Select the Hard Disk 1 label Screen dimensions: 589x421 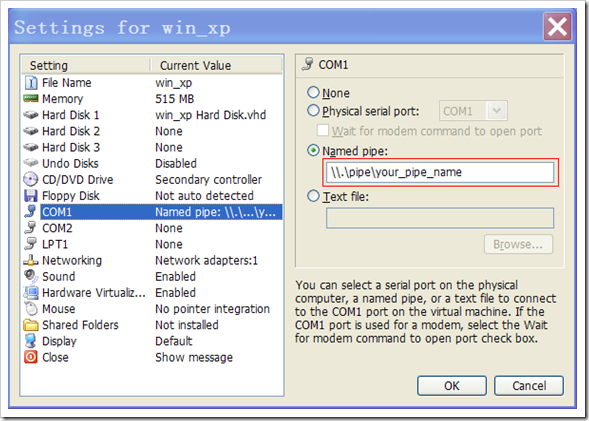pos(71,115)
